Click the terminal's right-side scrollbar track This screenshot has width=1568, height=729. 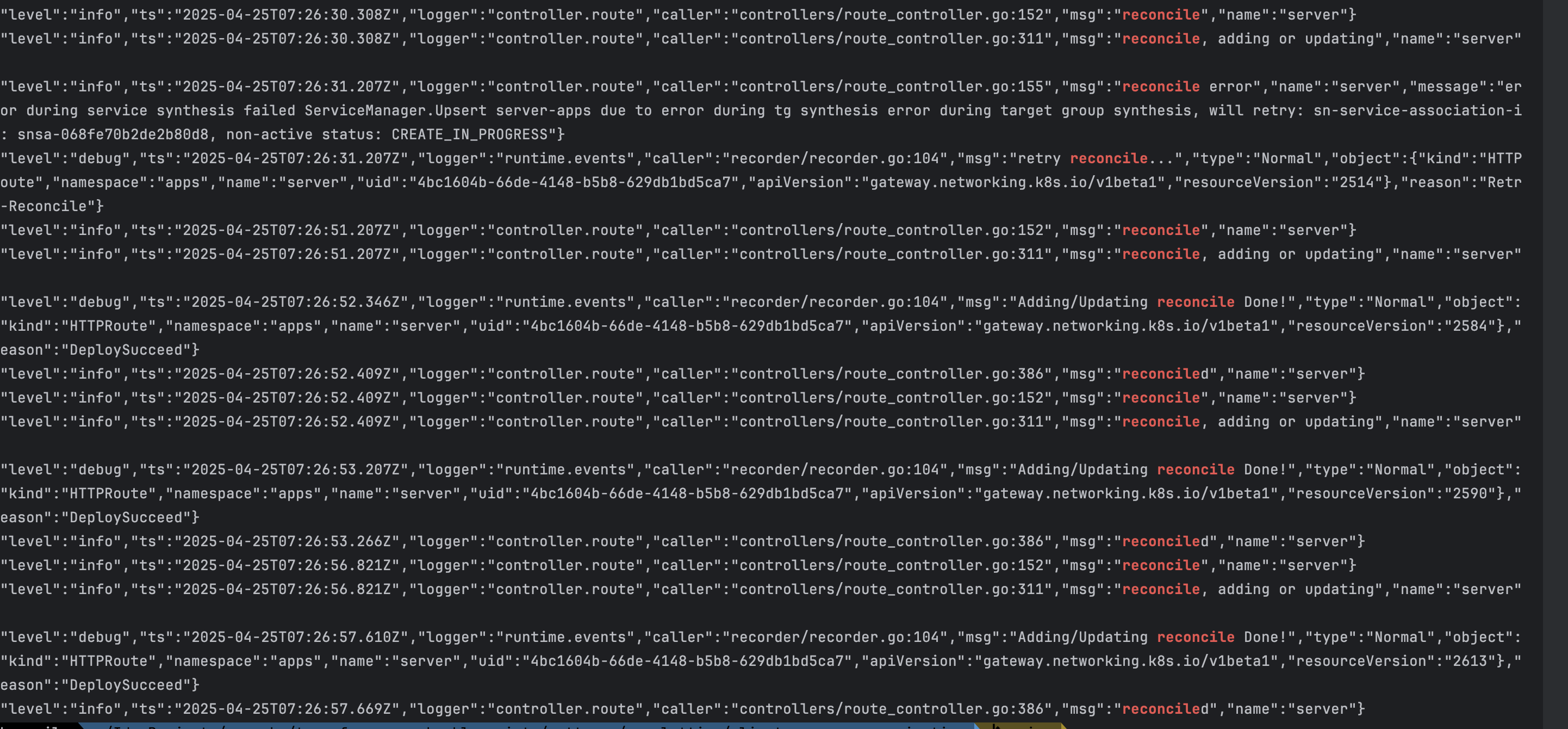pyautogui.click(x=1555, y=366)
